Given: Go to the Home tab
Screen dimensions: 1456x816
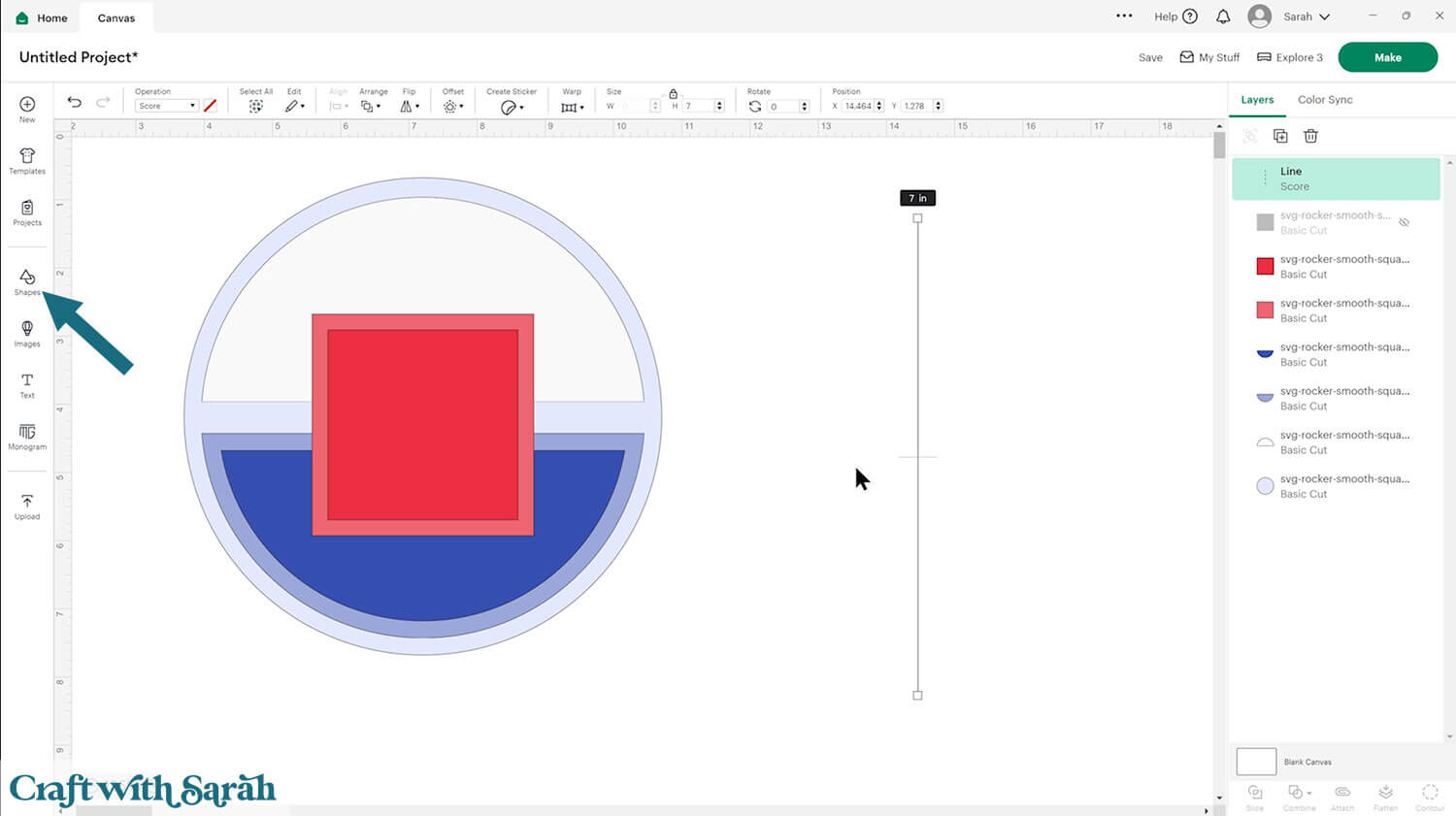Looking at the screenshot, I should (x=42, y=17).
